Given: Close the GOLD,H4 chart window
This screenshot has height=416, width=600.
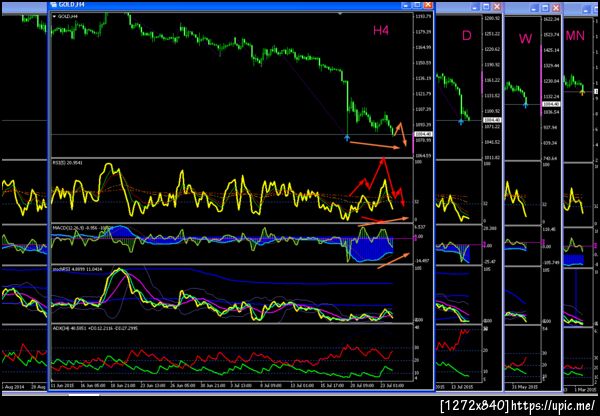Looking at the screenshot, I should [428, 5].
